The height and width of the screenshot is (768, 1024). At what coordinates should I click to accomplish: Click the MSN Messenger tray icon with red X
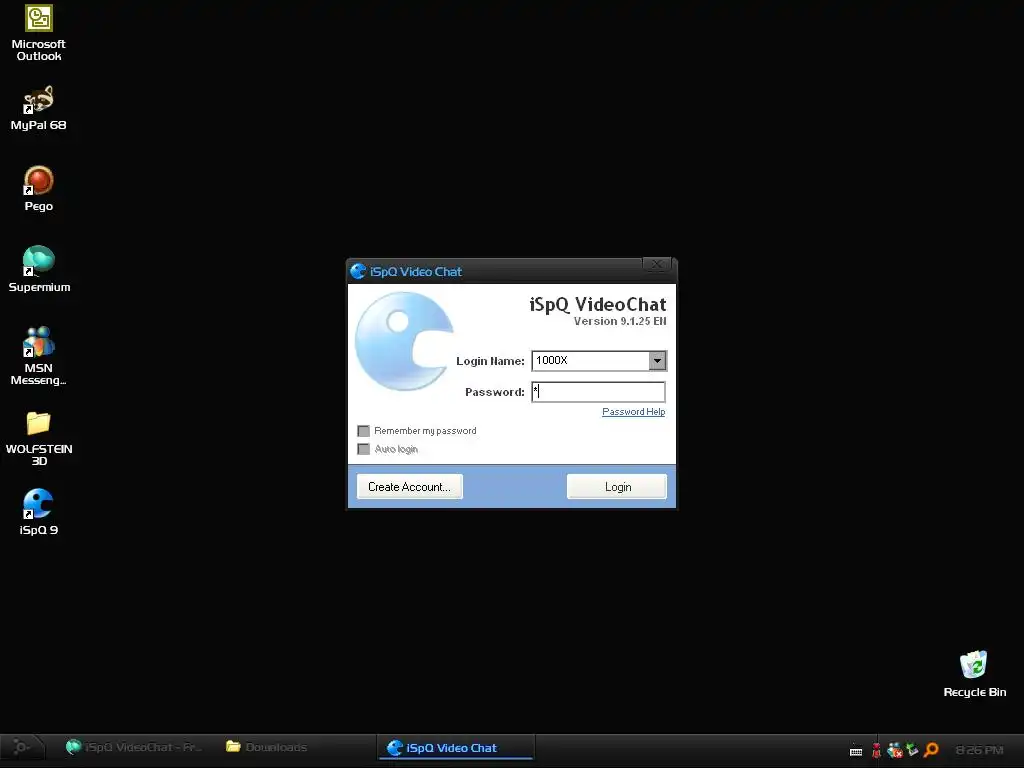[x=895, y=750]
